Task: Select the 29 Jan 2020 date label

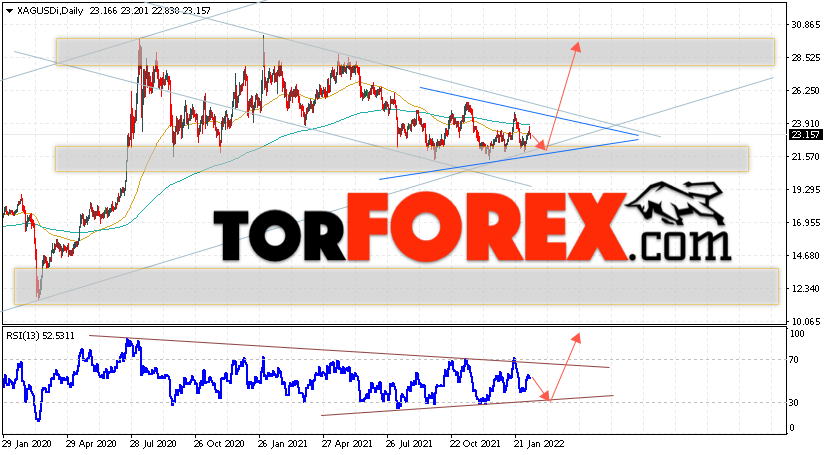Action: tap(28, 443)
